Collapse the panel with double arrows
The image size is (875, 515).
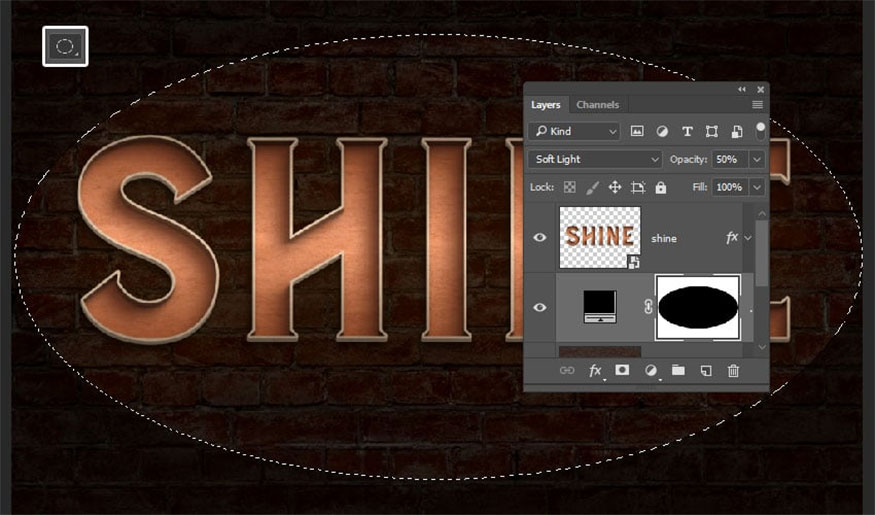[x=742, y=89]
